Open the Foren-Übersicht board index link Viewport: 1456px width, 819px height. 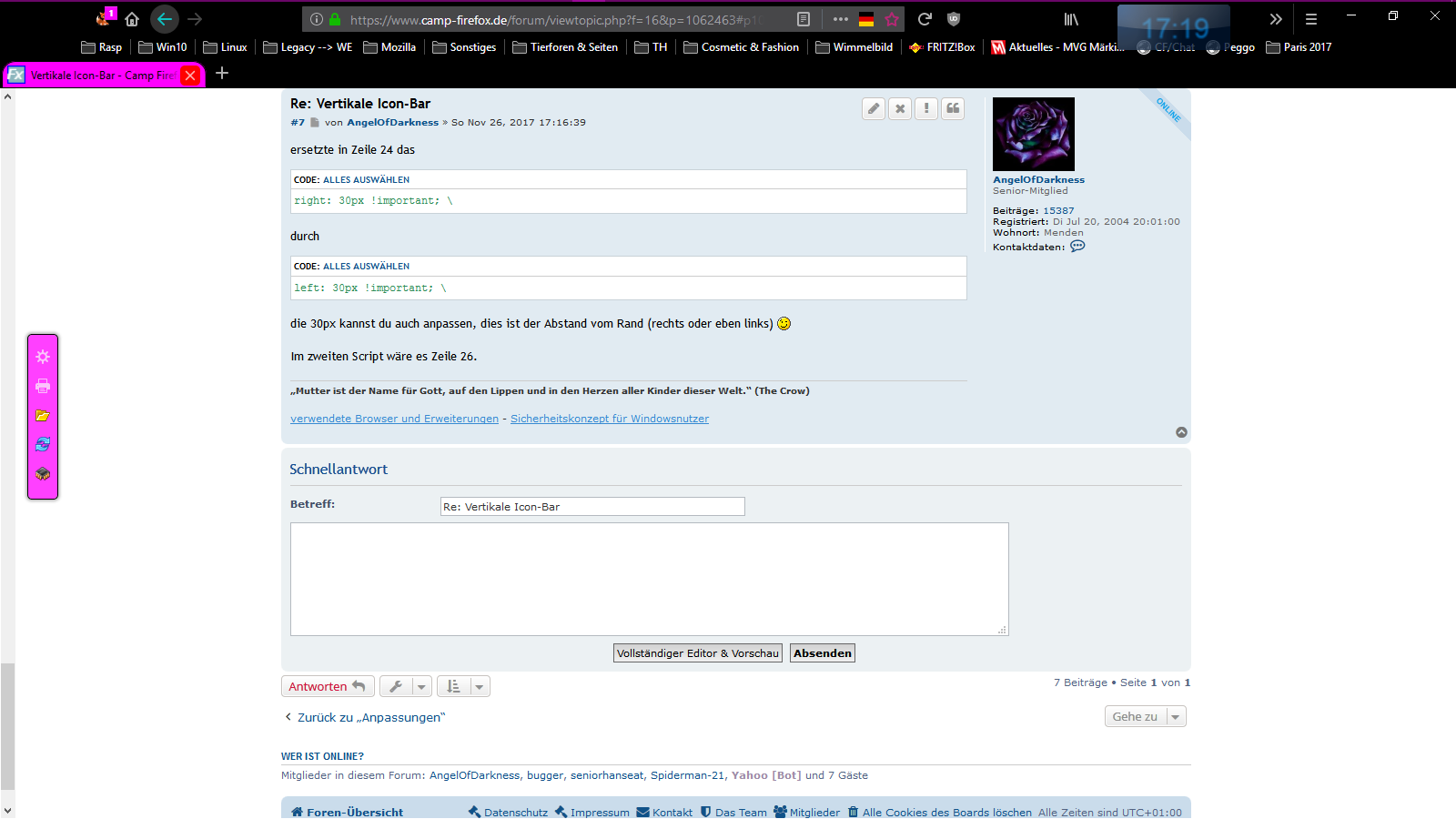347,813
